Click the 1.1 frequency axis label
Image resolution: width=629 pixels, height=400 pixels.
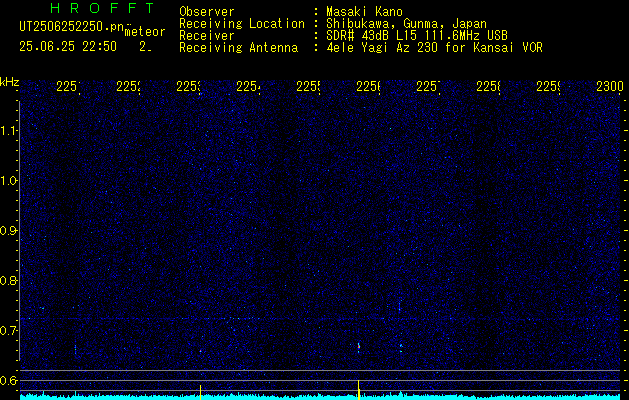pos(8,130)
